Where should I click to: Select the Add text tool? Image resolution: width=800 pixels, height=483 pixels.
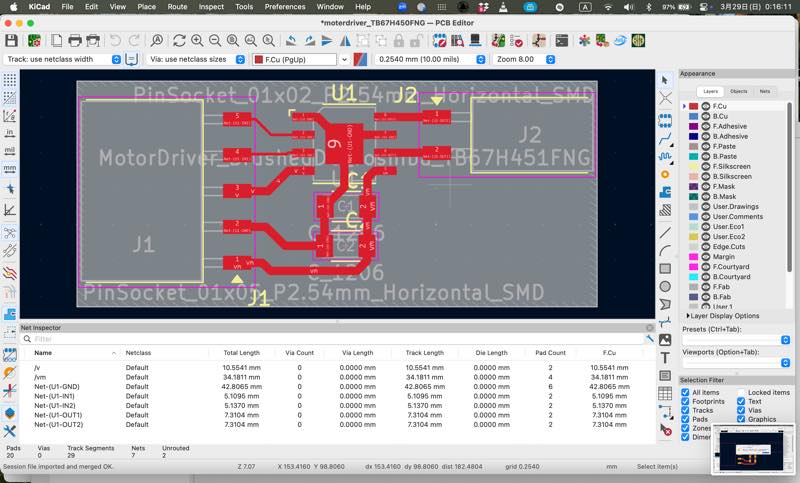pyautogui.click(x=665, y=358)
